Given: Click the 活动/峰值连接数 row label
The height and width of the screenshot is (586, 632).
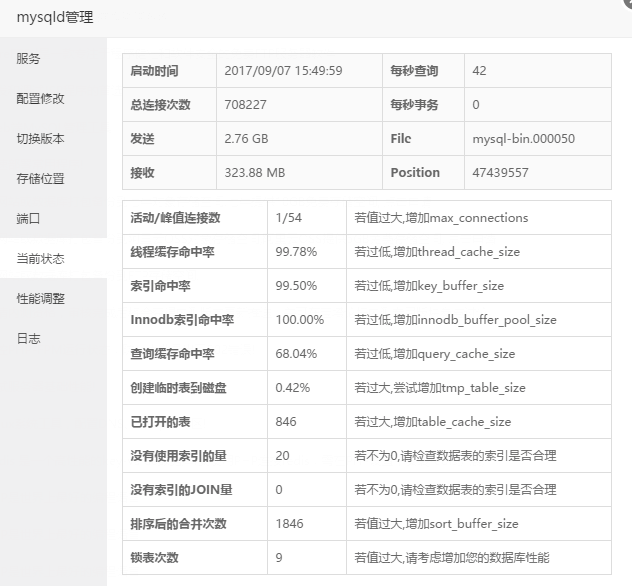Looking at the screenshot, I should click(176, 218).
